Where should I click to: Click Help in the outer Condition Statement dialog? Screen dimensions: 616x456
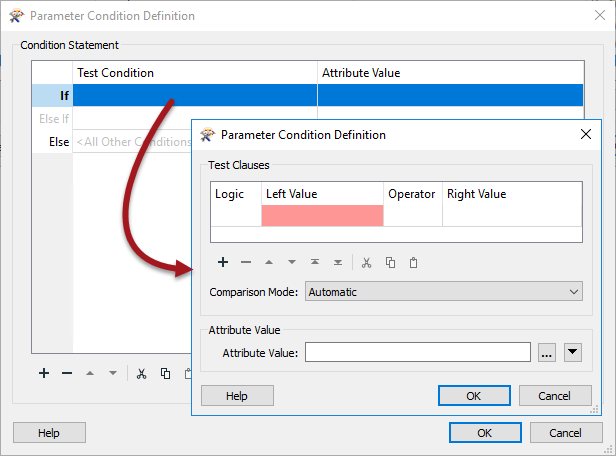coord(50,433)
